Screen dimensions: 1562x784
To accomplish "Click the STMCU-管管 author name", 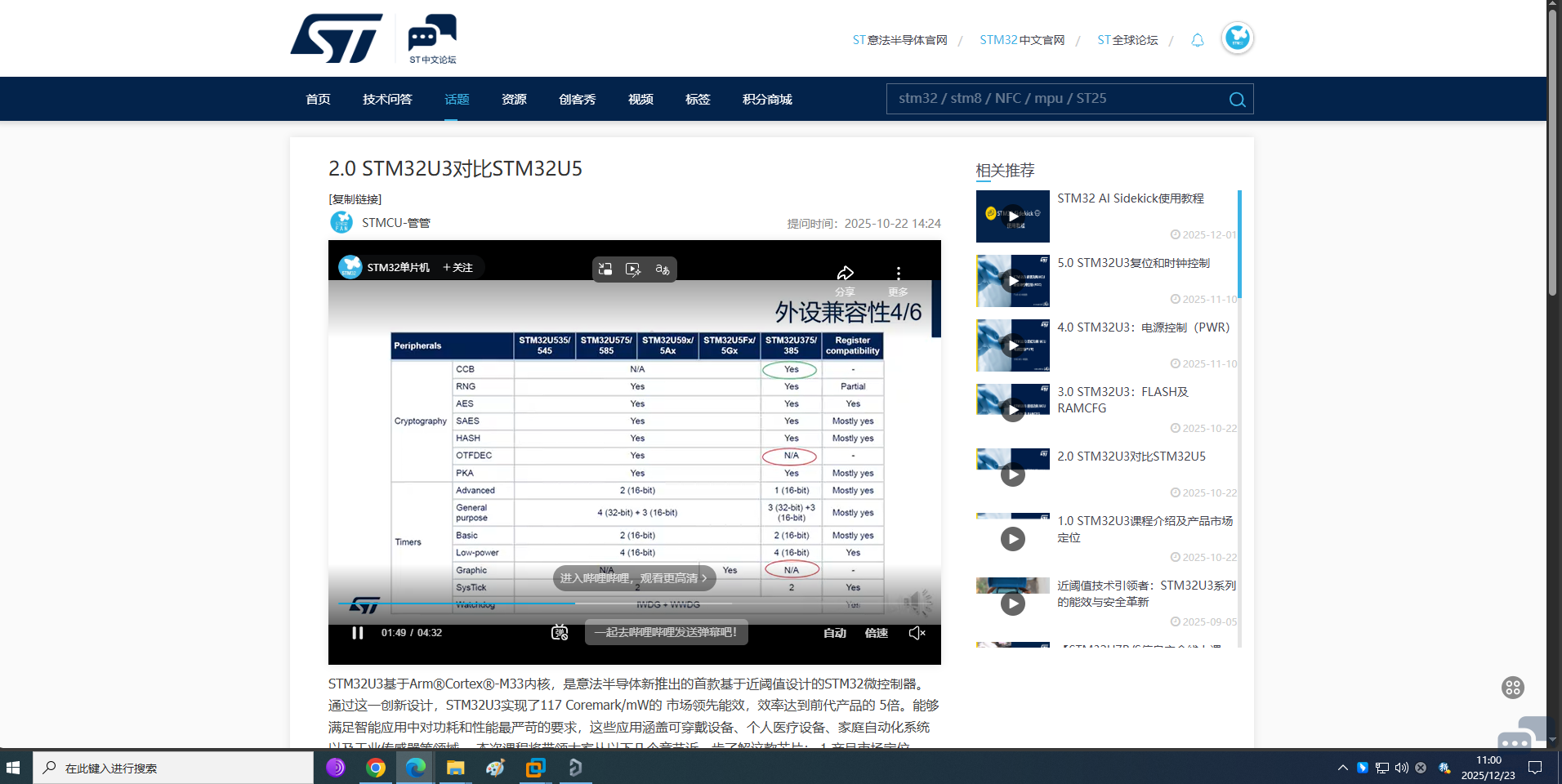I will pyautogui.click(x=396, y=223).
